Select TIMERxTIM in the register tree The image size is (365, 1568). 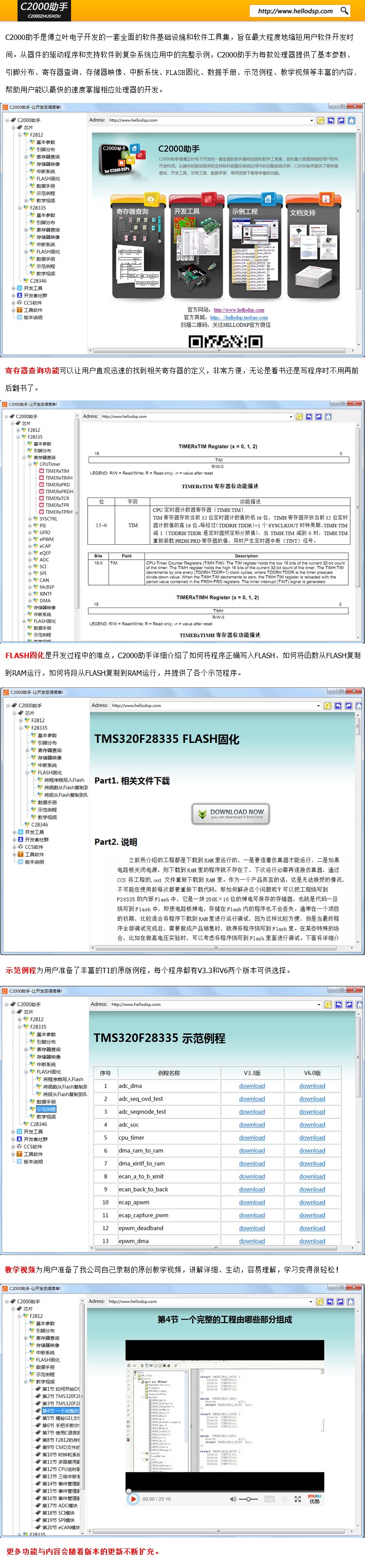[57, 471]
